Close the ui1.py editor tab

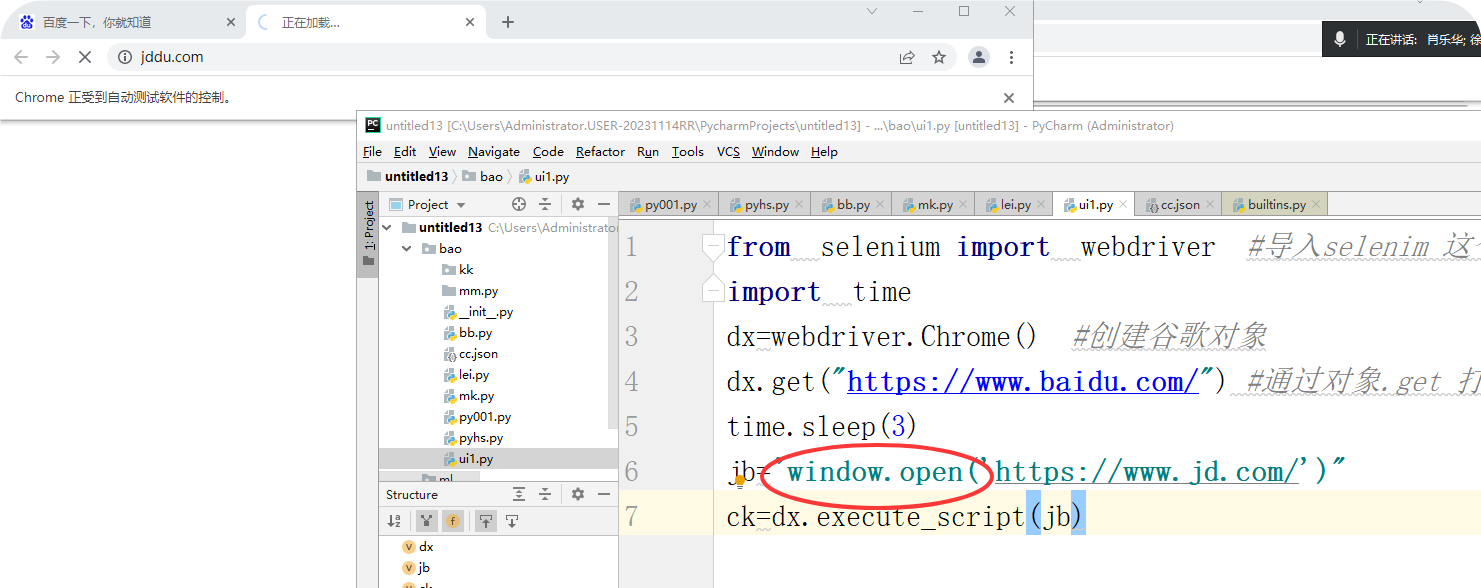pos(1124,205)
